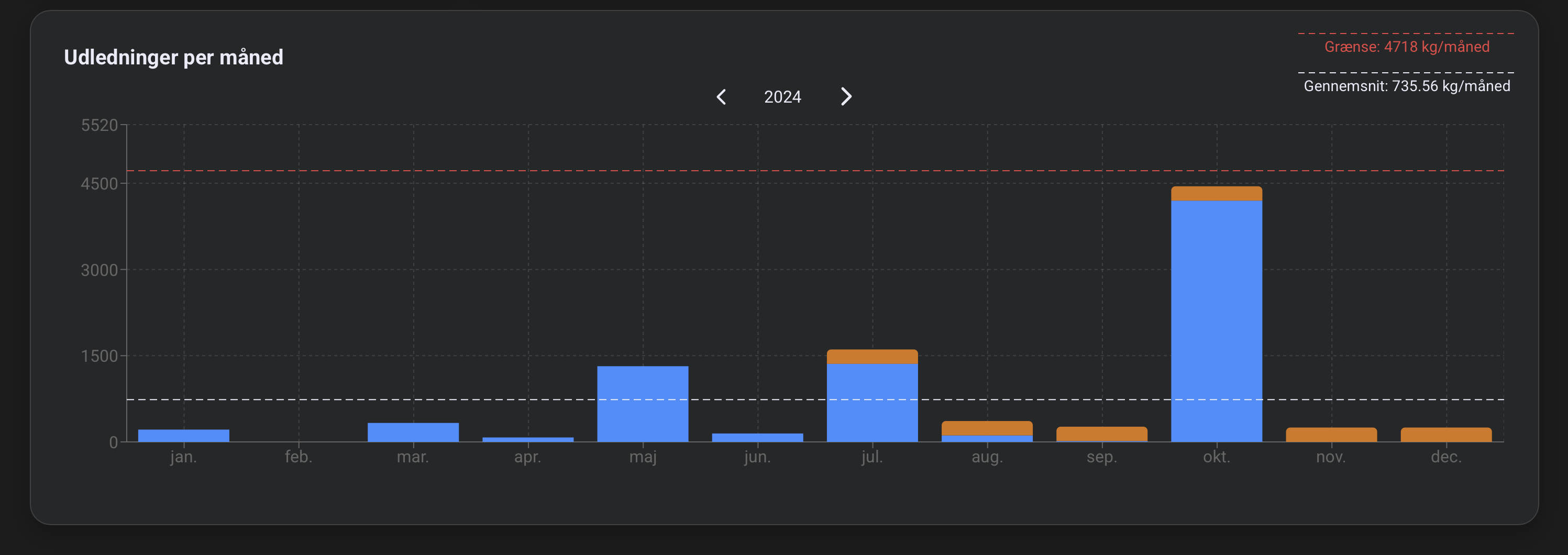Select the orange November bar

pos(1331,435)
